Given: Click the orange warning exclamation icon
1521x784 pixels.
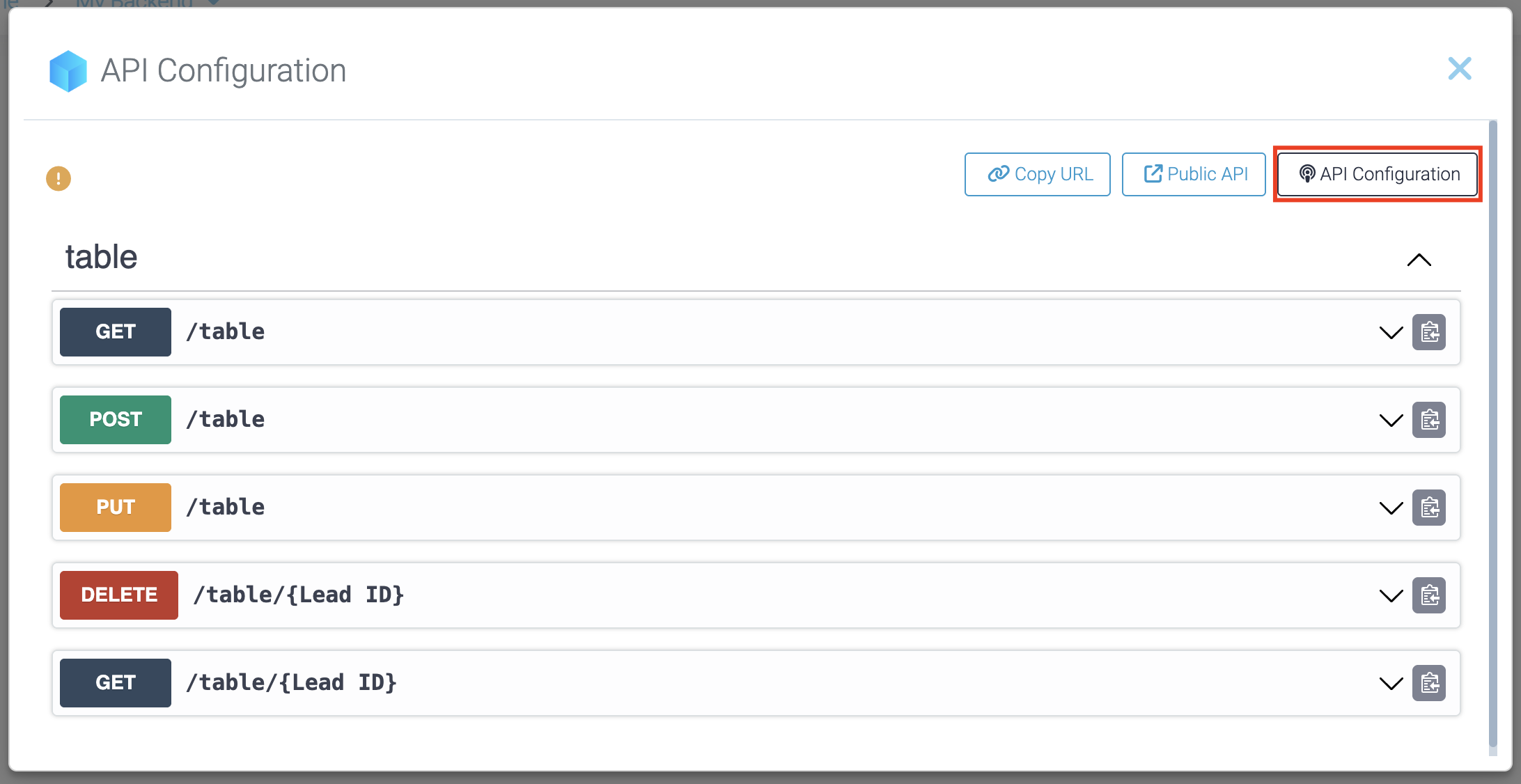Looking at the screenshot, I should point(58,178).
